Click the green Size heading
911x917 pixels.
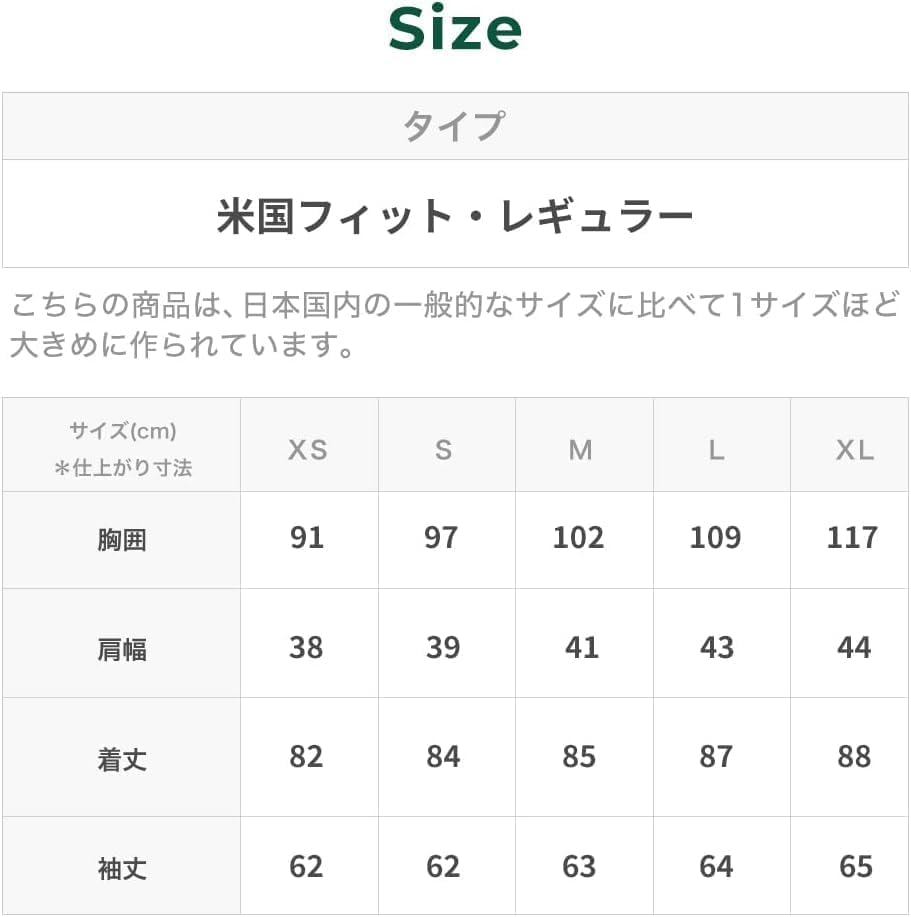tap(455, 30)
